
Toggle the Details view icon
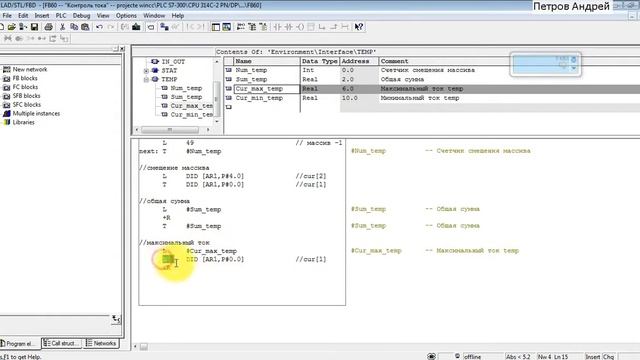(x=227, y=27)
